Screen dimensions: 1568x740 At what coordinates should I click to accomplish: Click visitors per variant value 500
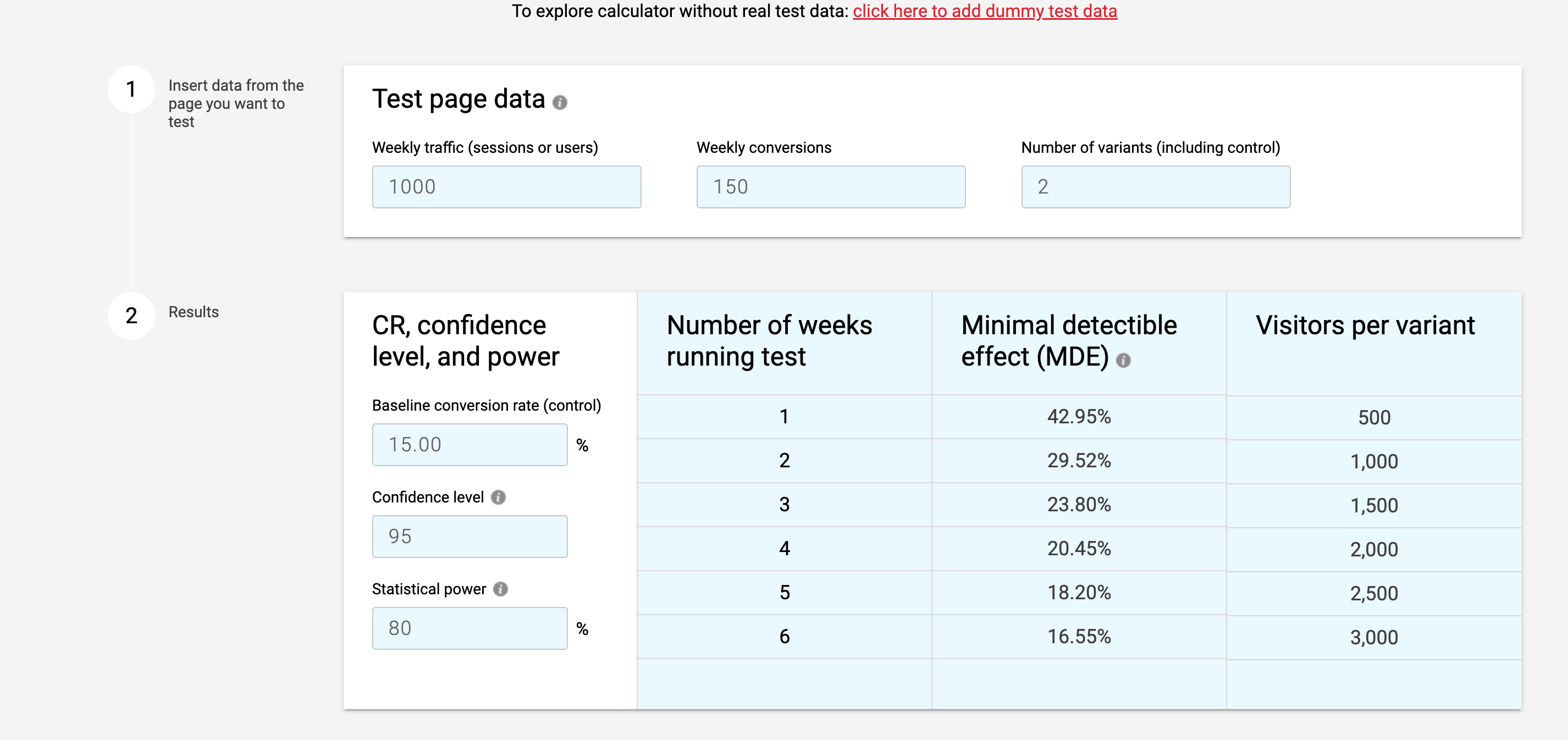point(1374,418)
